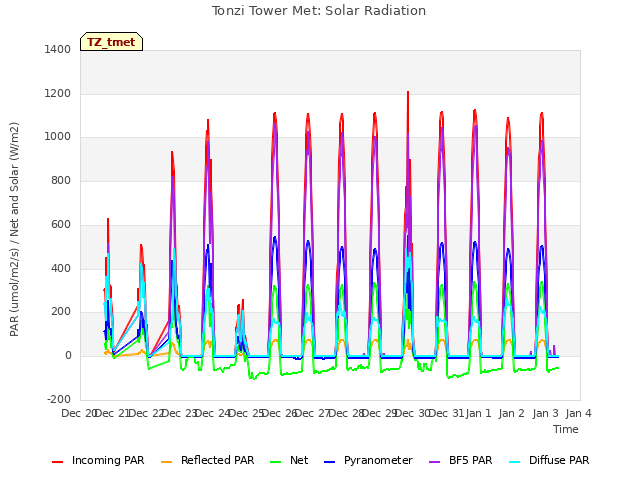Click the cyan Diffuse PAR color swatch

tap(515, 462)
